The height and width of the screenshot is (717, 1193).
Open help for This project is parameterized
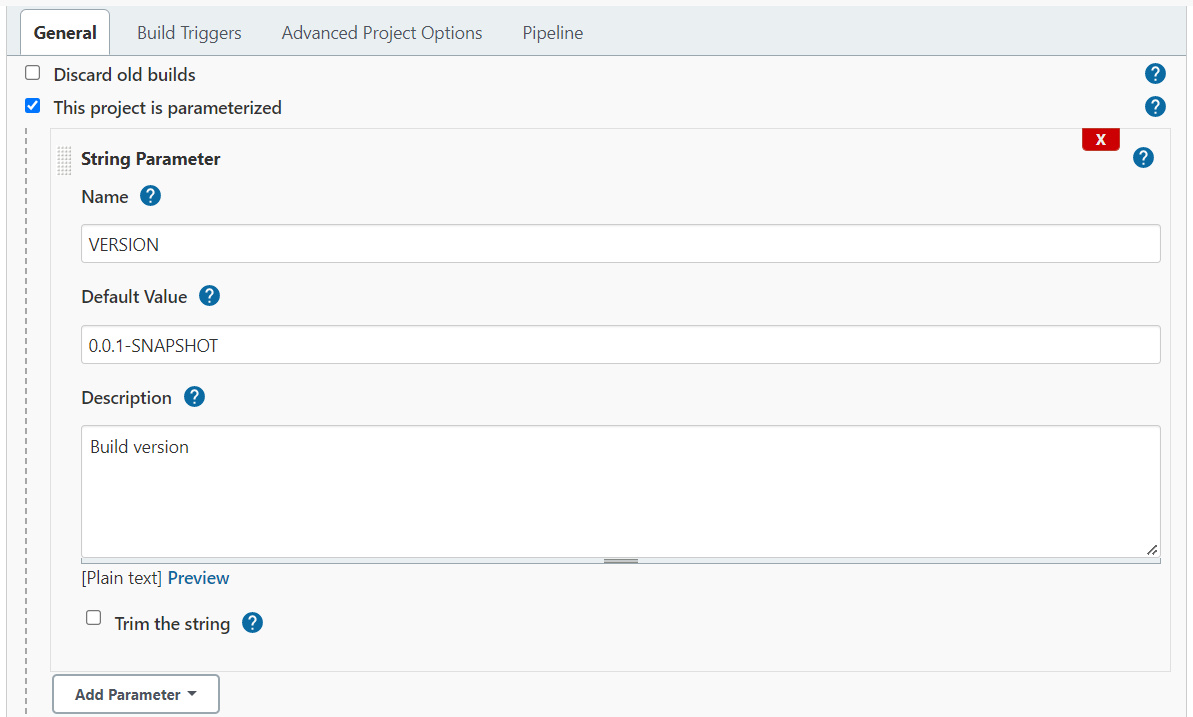click(x=1155, y=107)
